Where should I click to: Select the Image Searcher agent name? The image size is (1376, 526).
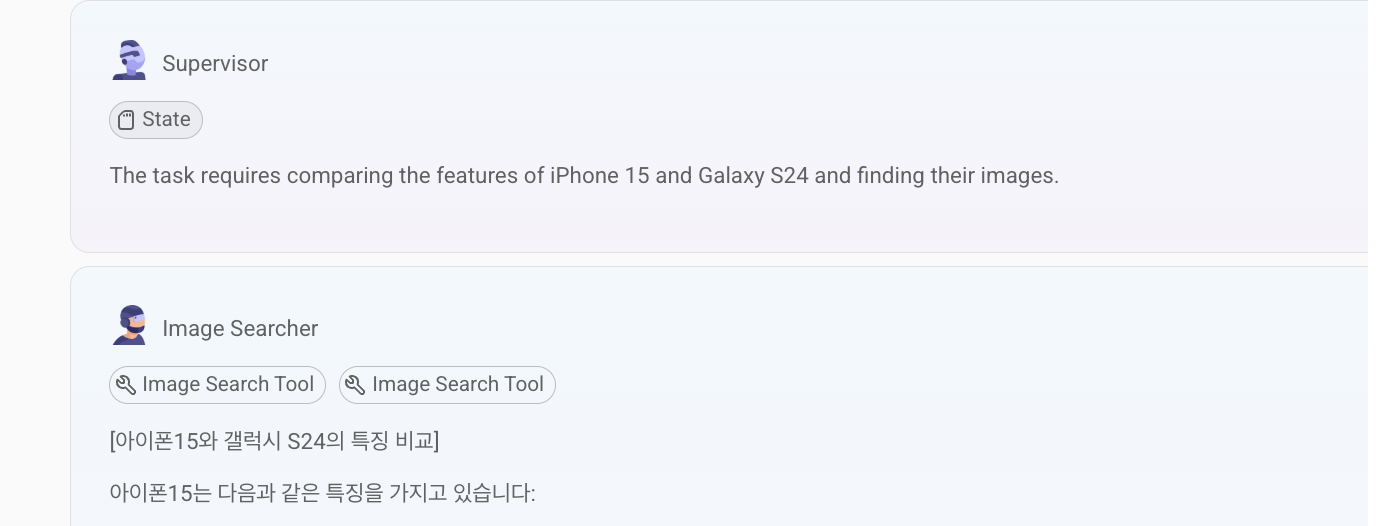[240, 329]
